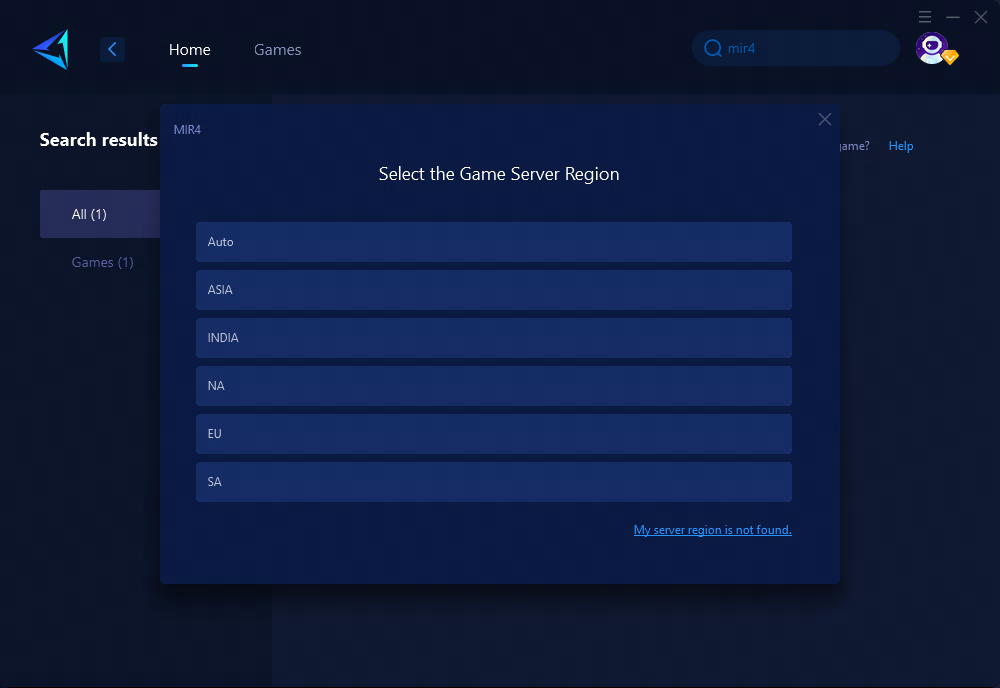Click the MIR4 dialog title text
The width and height of the screenshot is (1000, 688).
(187, 129)
